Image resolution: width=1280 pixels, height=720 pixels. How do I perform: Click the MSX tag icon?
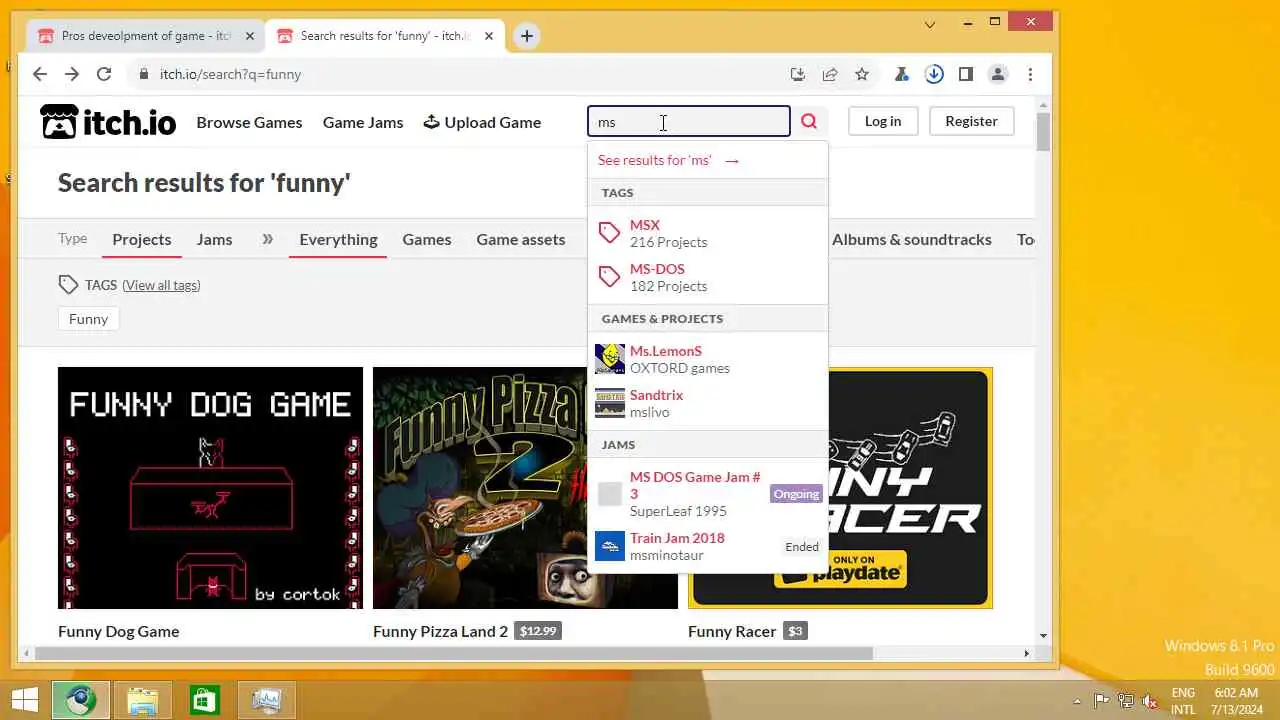click(x=609, y=233)
